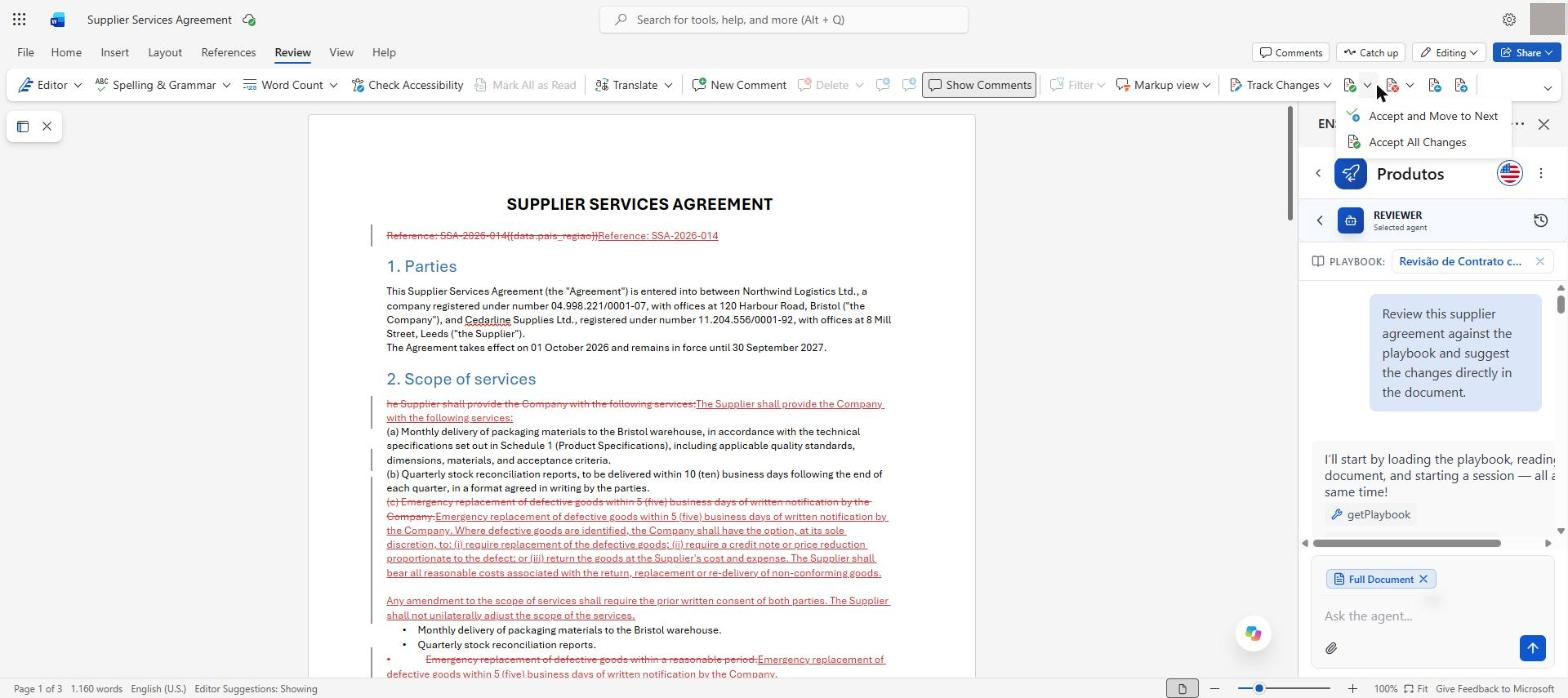
Task: Click the REVIEWER agent robot icon
Action: pyautogui.click(x=1350, y=220)
